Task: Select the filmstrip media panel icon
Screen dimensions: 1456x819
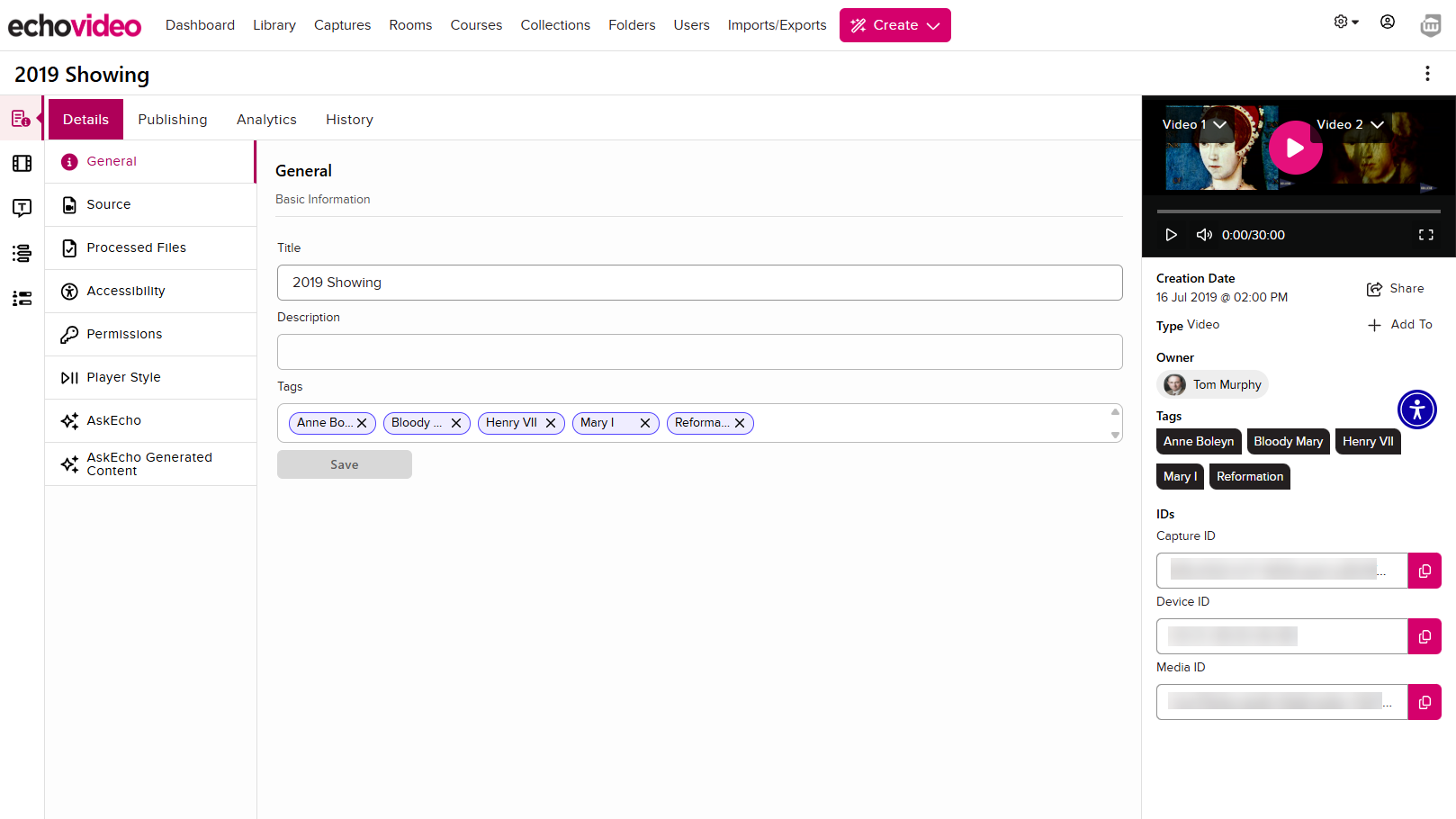Action: 21,163
